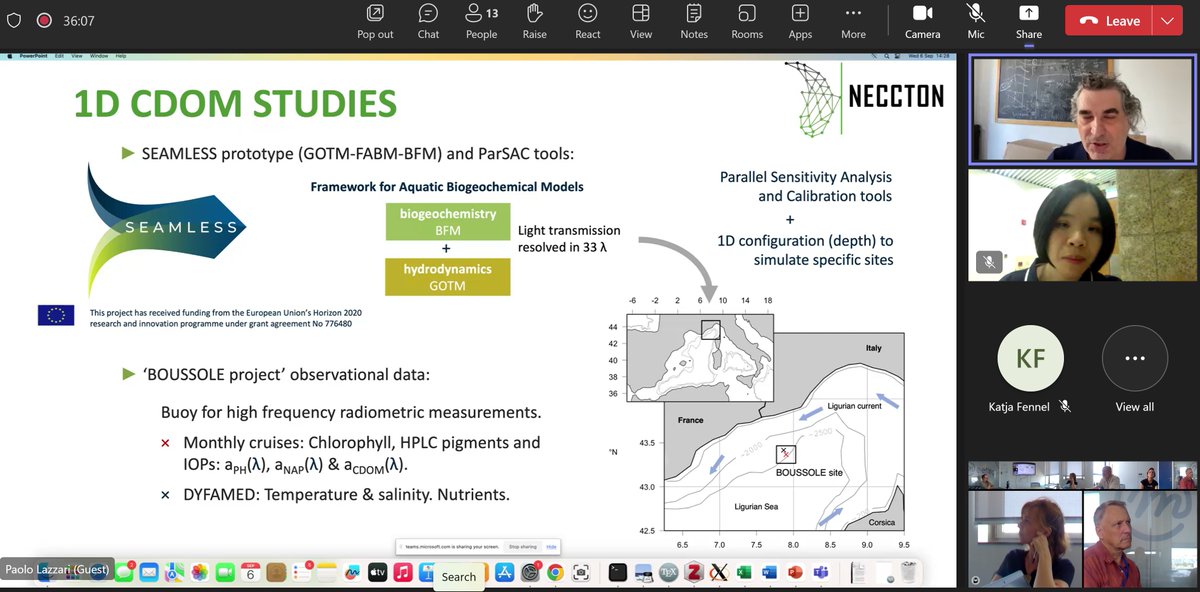Open App Store from the Dock

pos(505,572)
